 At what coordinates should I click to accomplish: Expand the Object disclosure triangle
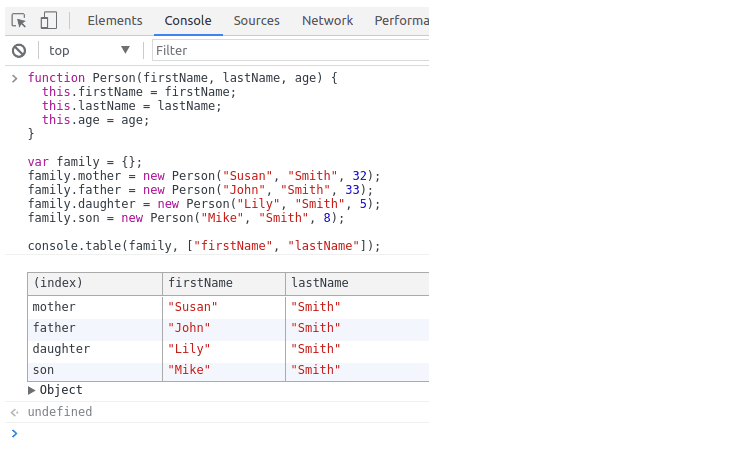pos(32,390)
